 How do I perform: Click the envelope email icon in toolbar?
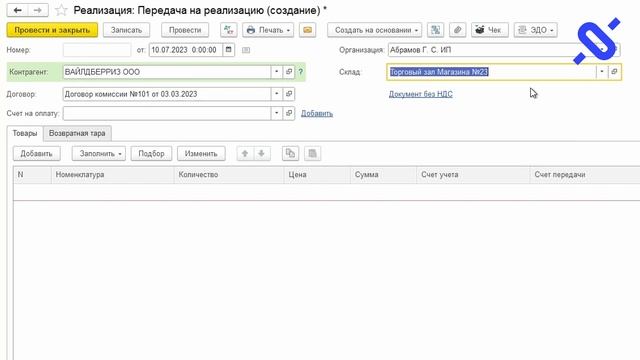tap(307, 30)
